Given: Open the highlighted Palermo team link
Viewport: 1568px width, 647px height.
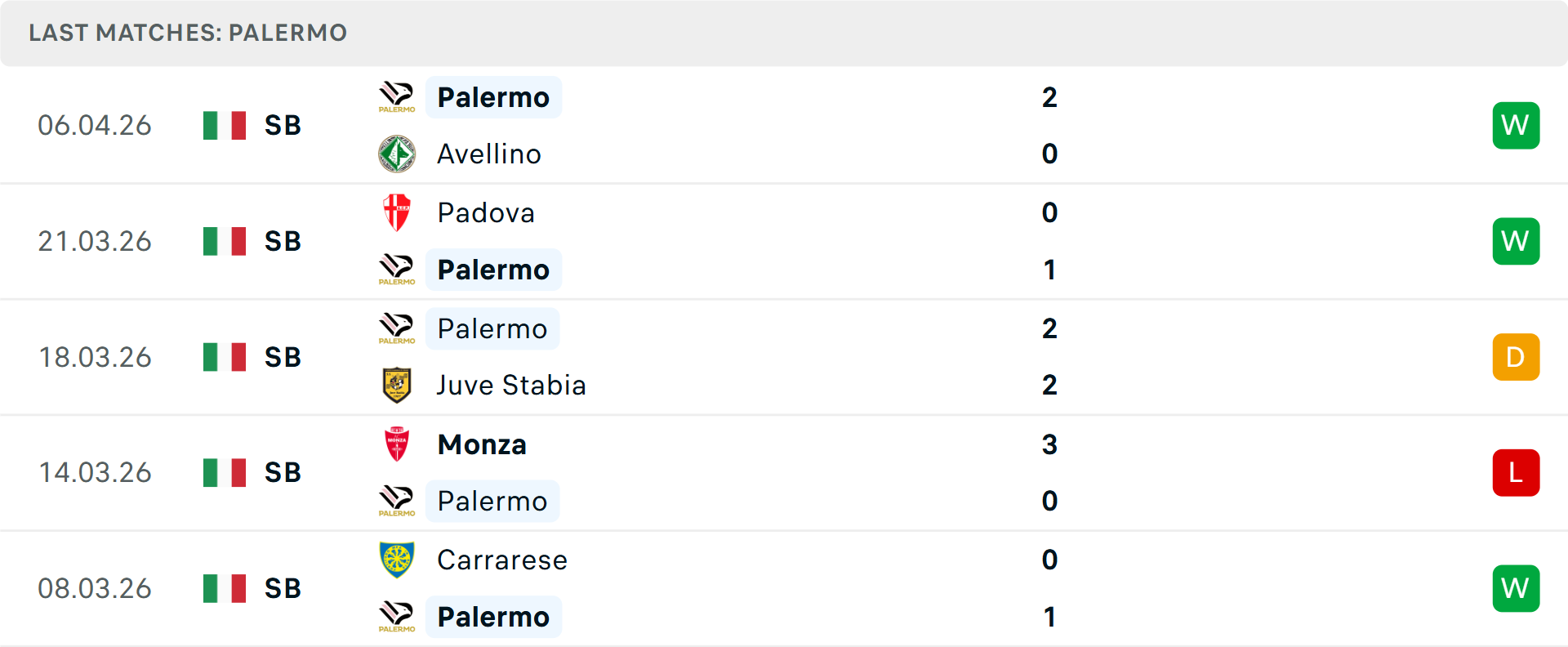Looking at the screenshot, I should point(493,96).
